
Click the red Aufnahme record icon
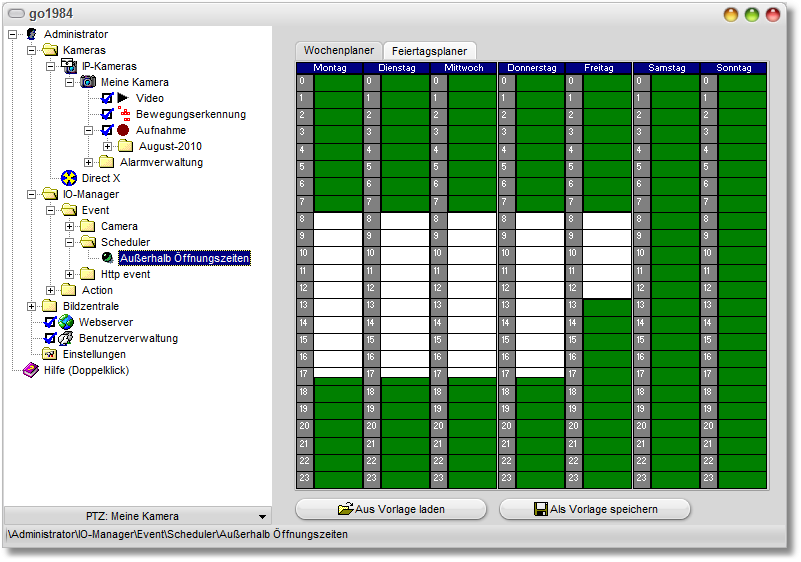[x=124, y=130]
